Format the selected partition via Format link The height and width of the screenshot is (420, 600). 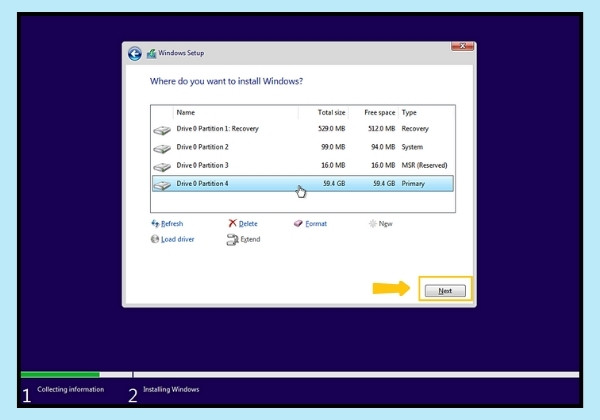point(316,224)
